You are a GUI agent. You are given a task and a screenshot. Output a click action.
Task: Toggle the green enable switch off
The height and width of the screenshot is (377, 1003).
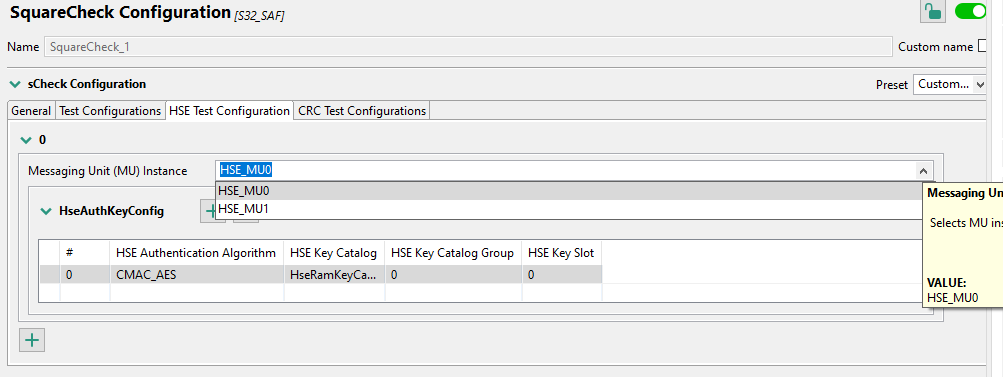(970, 12)
